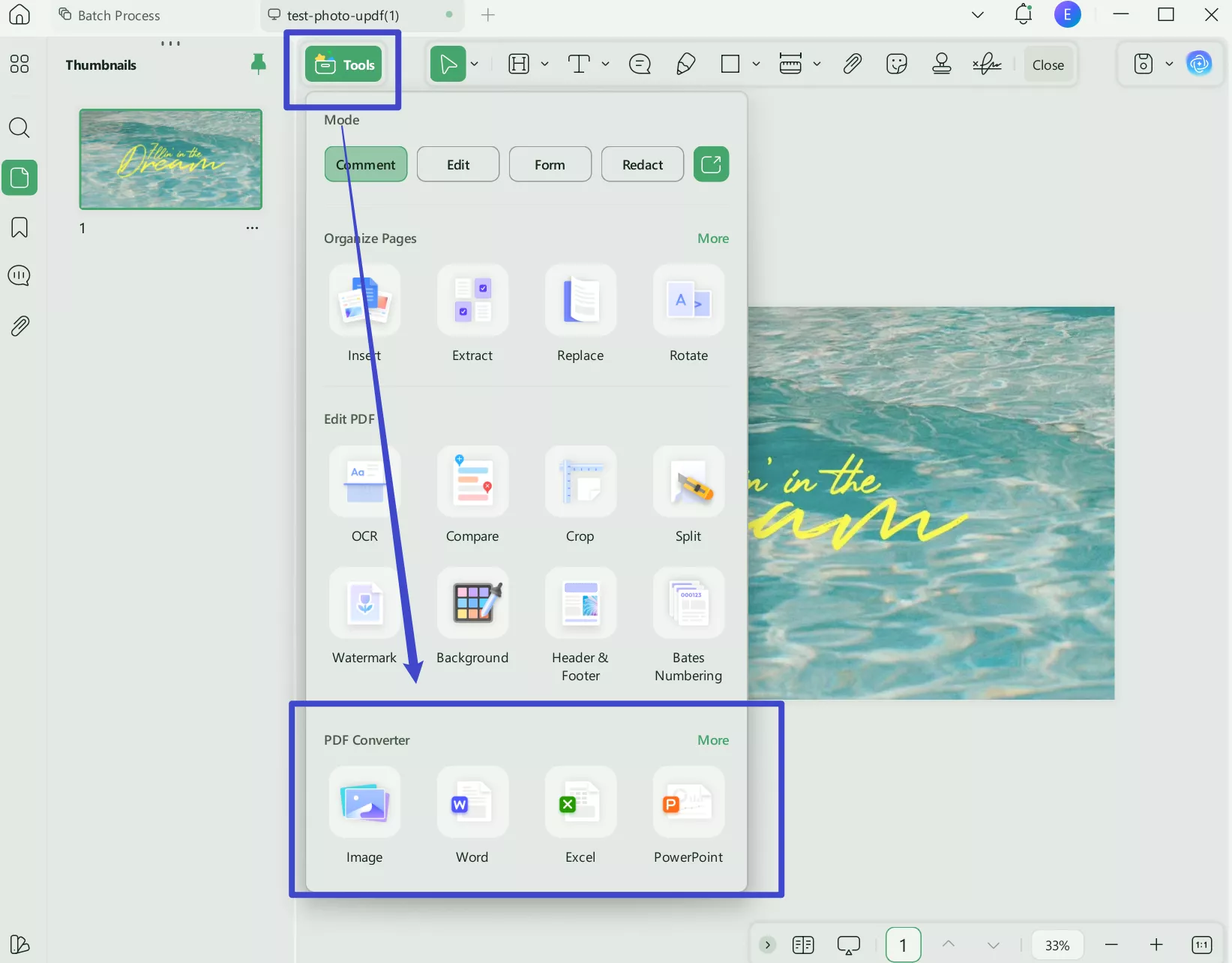This screenshot has height=963, width=1232.
Task: Open the attachments sidebar icon
Action: pos(19,326)
